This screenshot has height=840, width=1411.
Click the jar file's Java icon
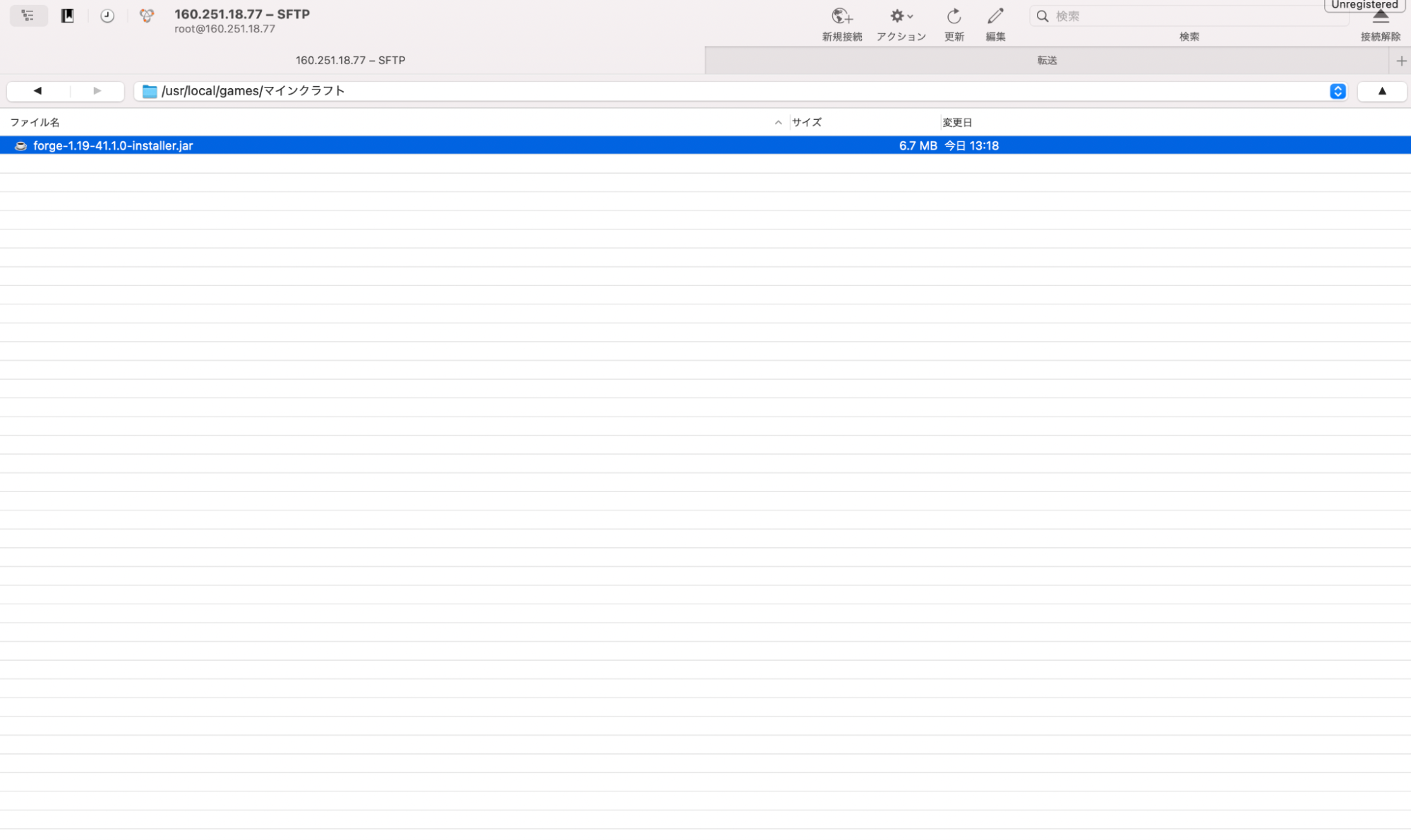[x=21, y=145]
